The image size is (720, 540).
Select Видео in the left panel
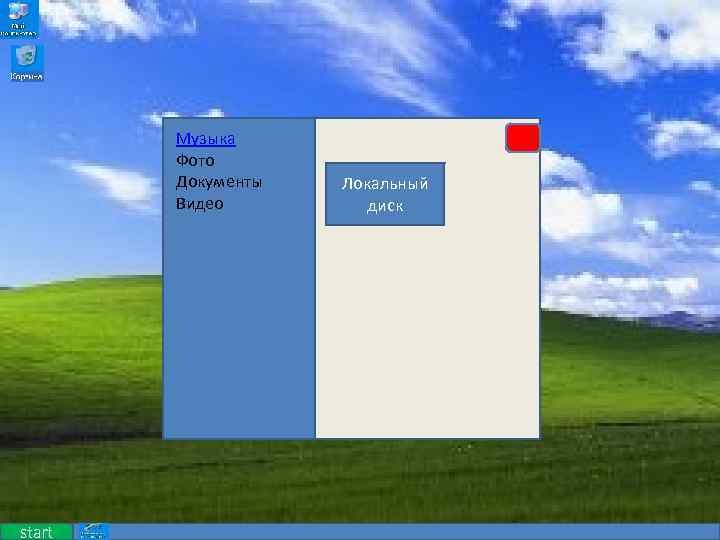point(200,203)
